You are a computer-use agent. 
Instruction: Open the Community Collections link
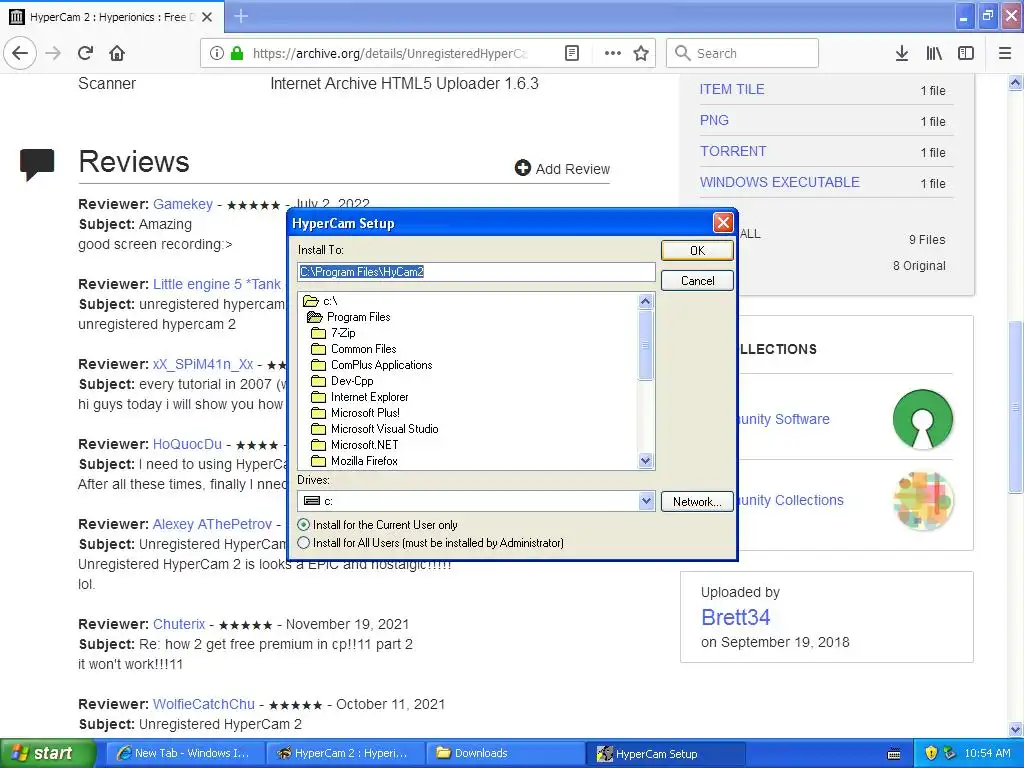click(x=790, y=500)
